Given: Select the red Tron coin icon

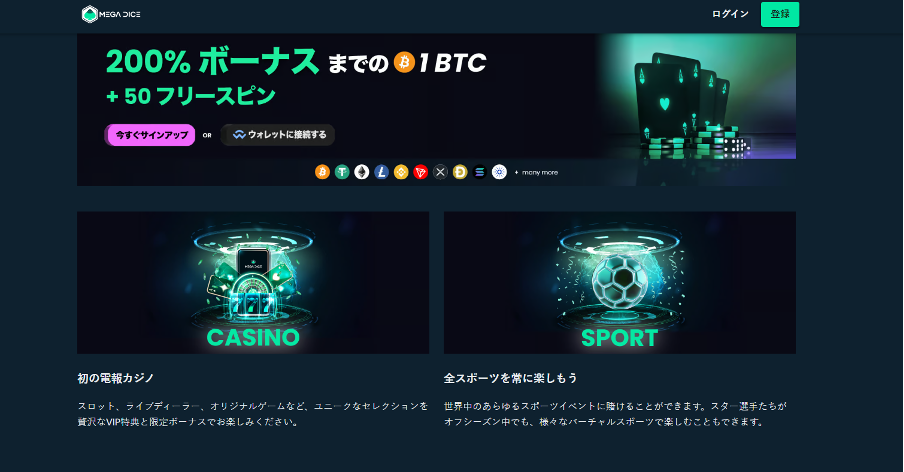Looking at the screenshot, I should click(420, 172).
